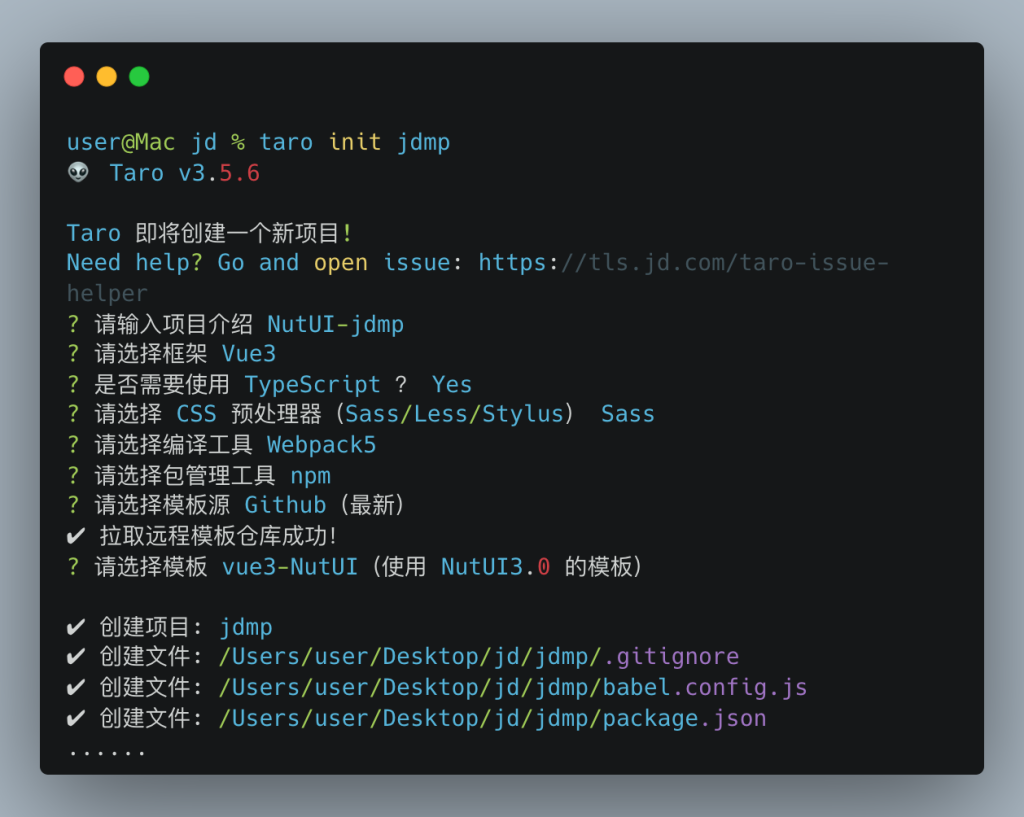Image resolution: width=1024 pixels, height=817 pixels.
Task: Click the project name 'jdmp' after 创建项目
Action: click(x=246, y=628)
